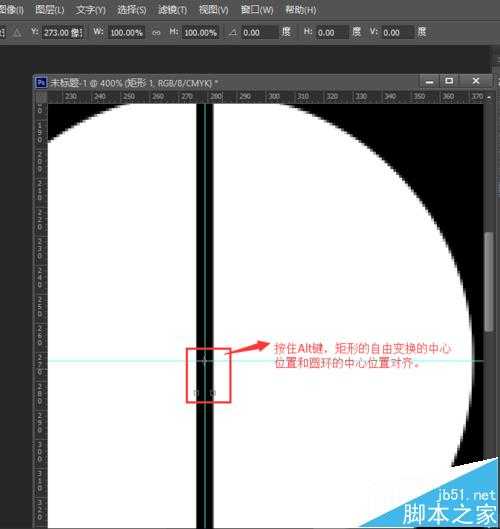Click the bottom-left transform handle of rectangle
Image resolution: width=500 pixels, height=529 pixels.
click(x=197, y=393)
